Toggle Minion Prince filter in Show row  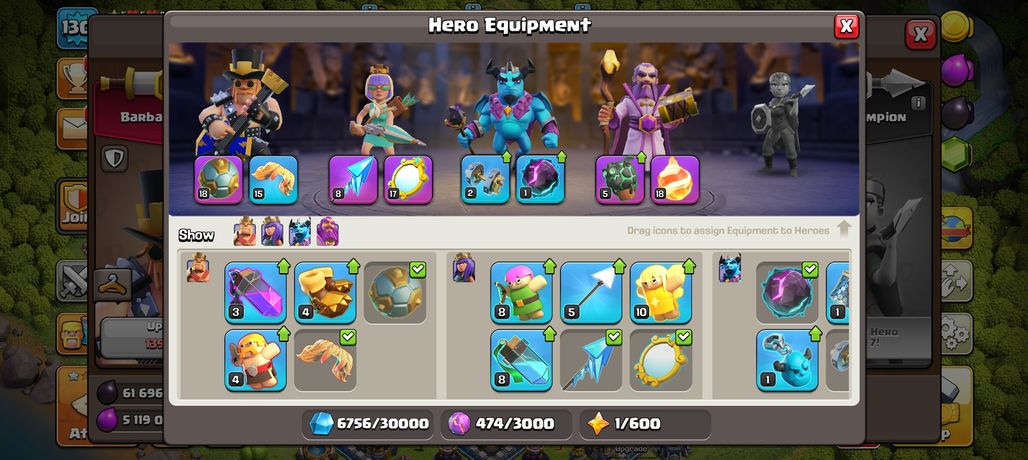click(300, 231)
